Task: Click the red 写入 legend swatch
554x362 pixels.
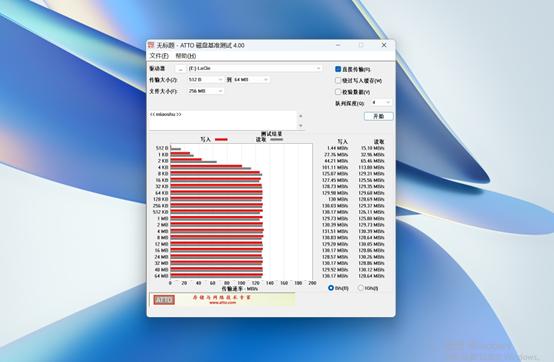Action: coord(221,140)
